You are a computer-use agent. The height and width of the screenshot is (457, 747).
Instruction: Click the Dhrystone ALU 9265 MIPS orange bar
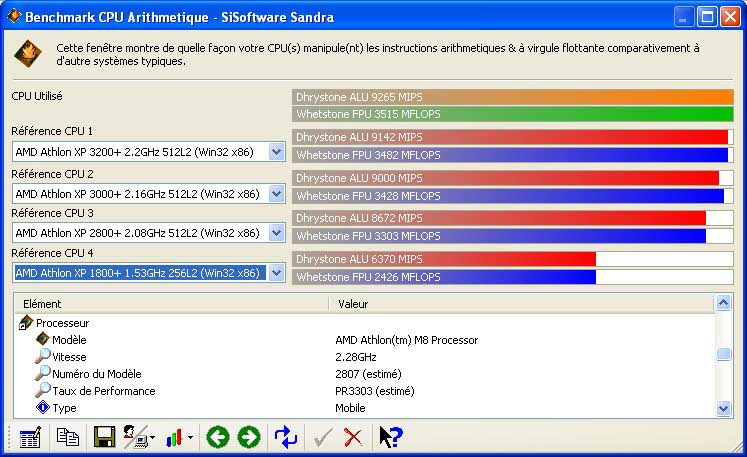tap(513, 97)
